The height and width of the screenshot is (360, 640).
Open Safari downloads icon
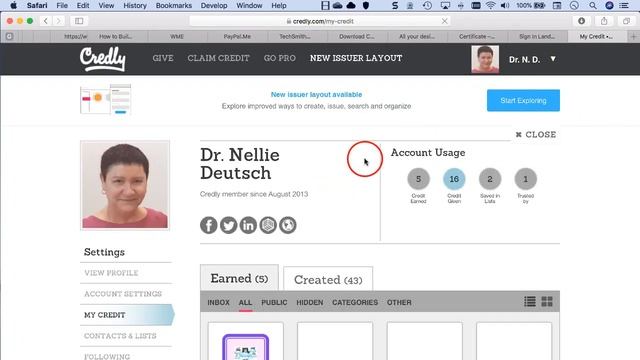(581, 21)
